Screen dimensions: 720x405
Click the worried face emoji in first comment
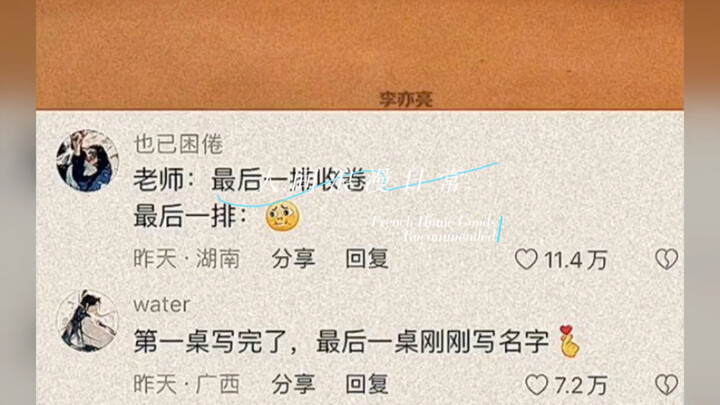click(x=282, y=216)
